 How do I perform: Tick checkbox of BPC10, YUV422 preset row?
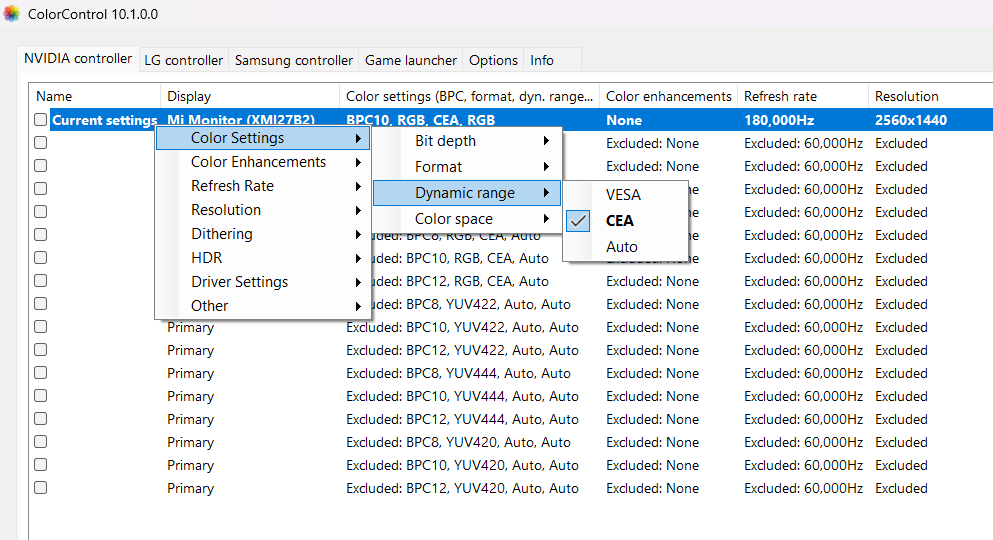point(41,327)
